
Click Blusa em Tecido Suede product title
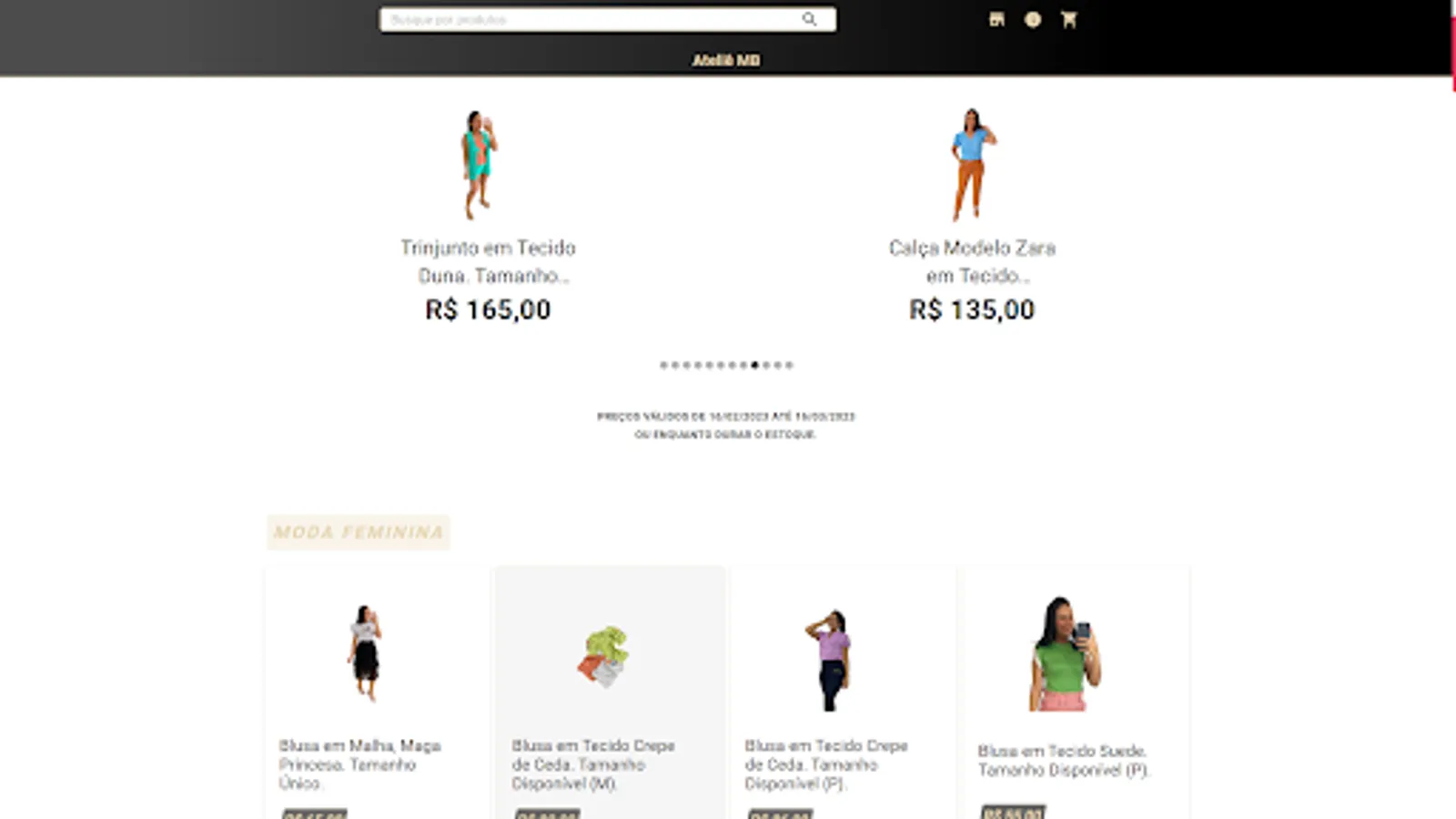click(1064, 760)
